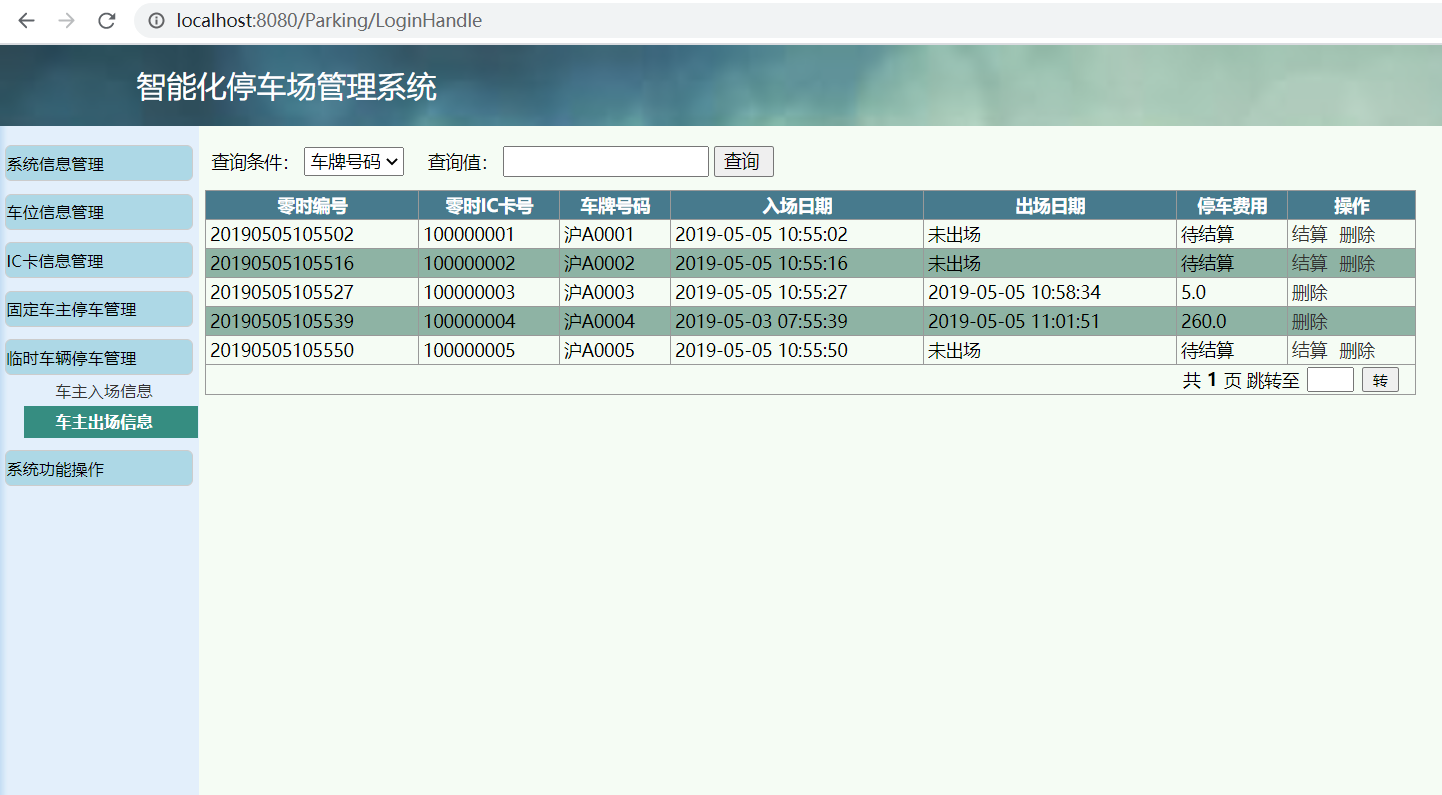Click 删除 link for 沪A0003 row

[x=1310, y=292]
